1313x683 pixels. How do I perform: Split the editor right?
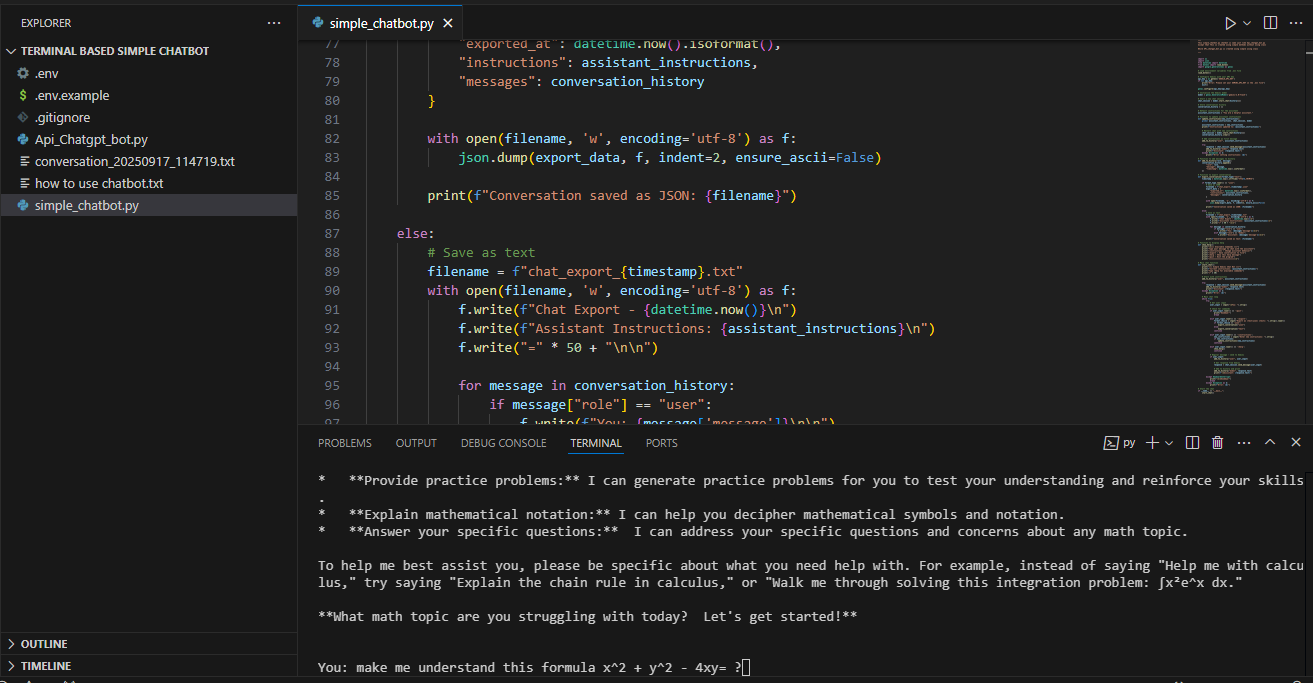(1270, 22)
